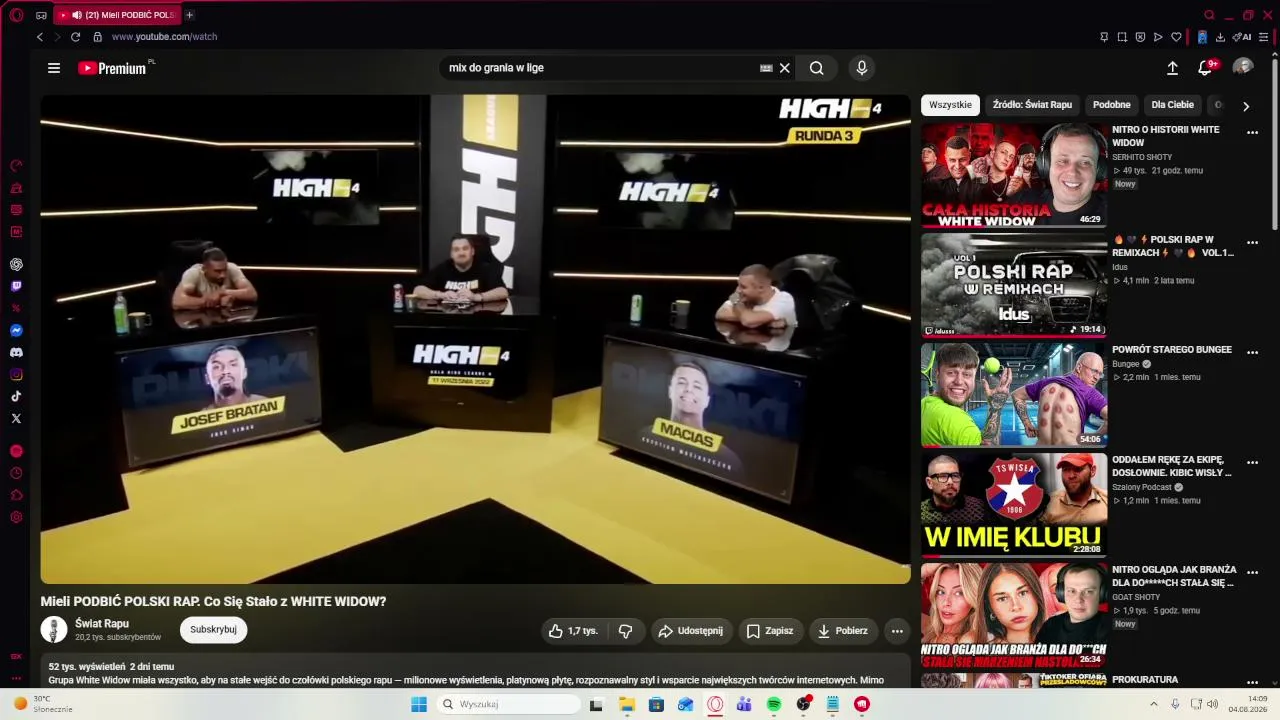Open Opera downloads panel
Image resolution: width=1280 pixels, height=720 pixels.
coord(1220,37)
